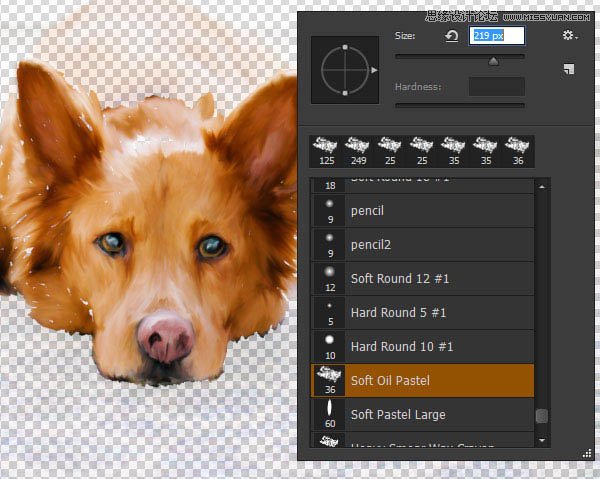600x479 pixels.
Task: Click Hard Round 10 thumbnail icon
Action: (329, 347)
